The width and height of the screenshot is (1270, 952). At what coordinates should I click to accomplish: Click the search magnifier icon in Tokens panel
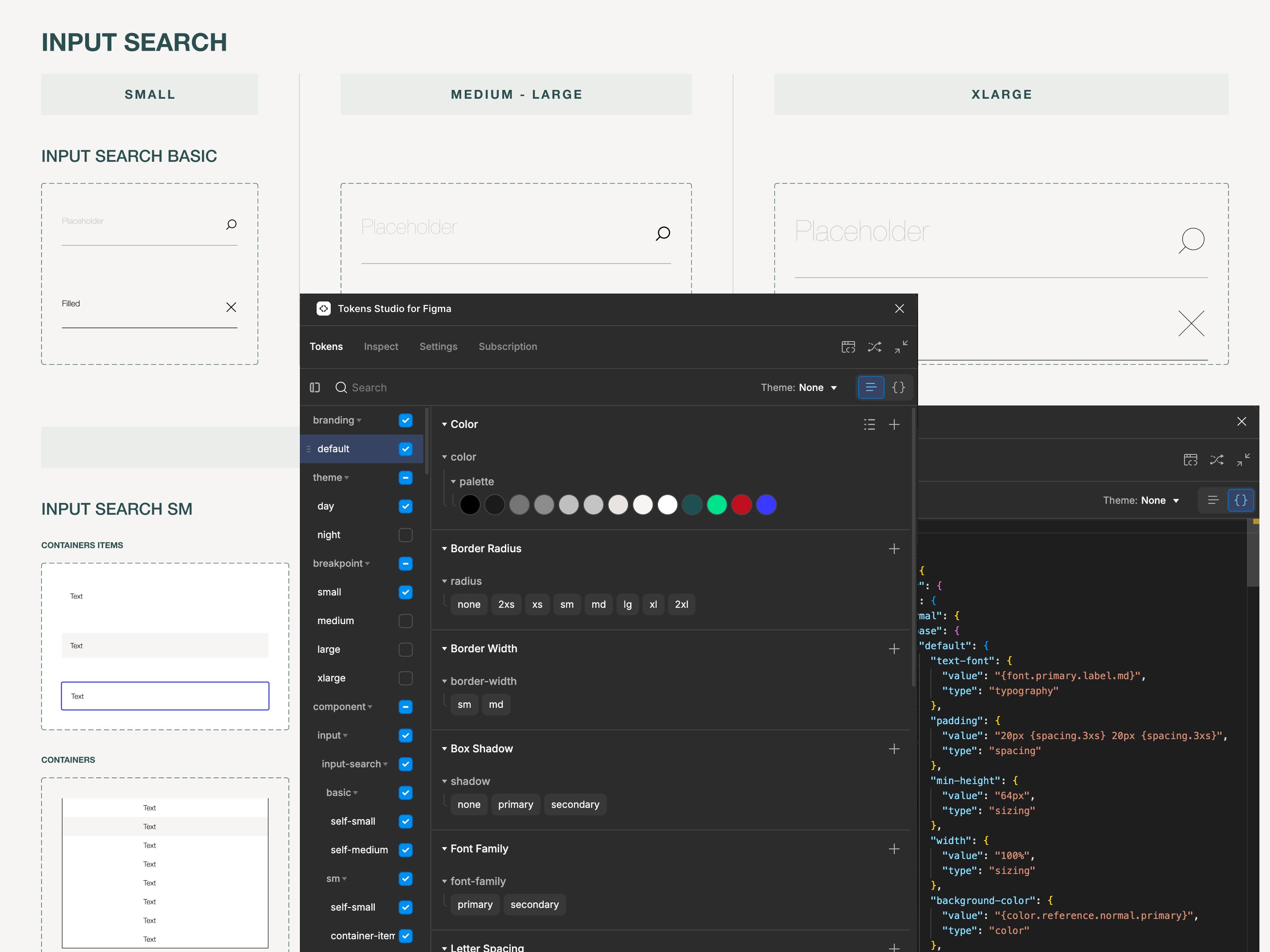341,387
